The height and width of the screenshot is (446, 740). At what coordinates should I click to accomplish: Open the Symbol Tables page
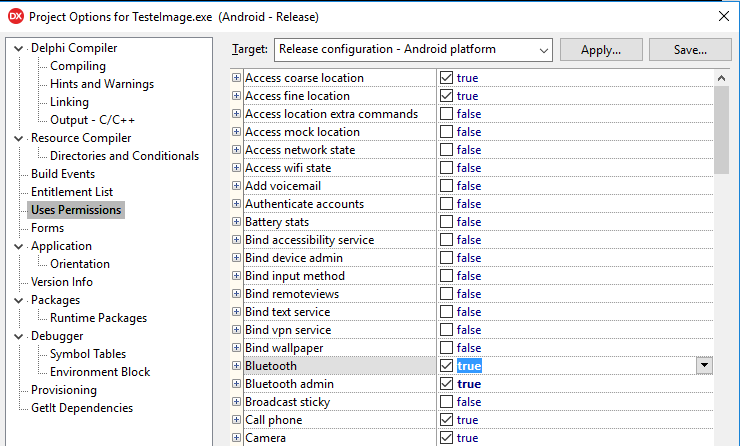point(88,354)
